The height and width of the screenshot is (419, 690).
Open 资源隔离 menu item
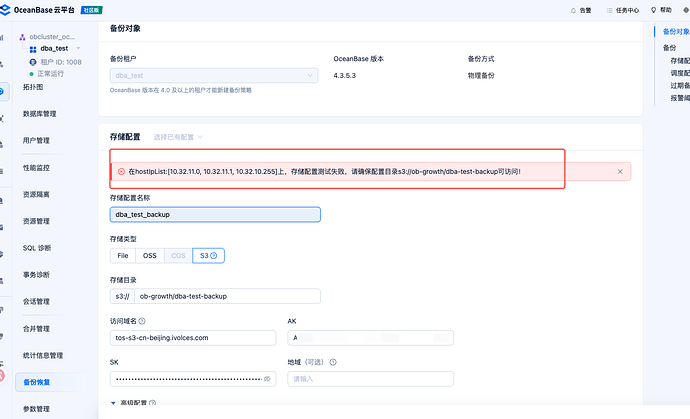pyautogui.click(x=36, y=195)
